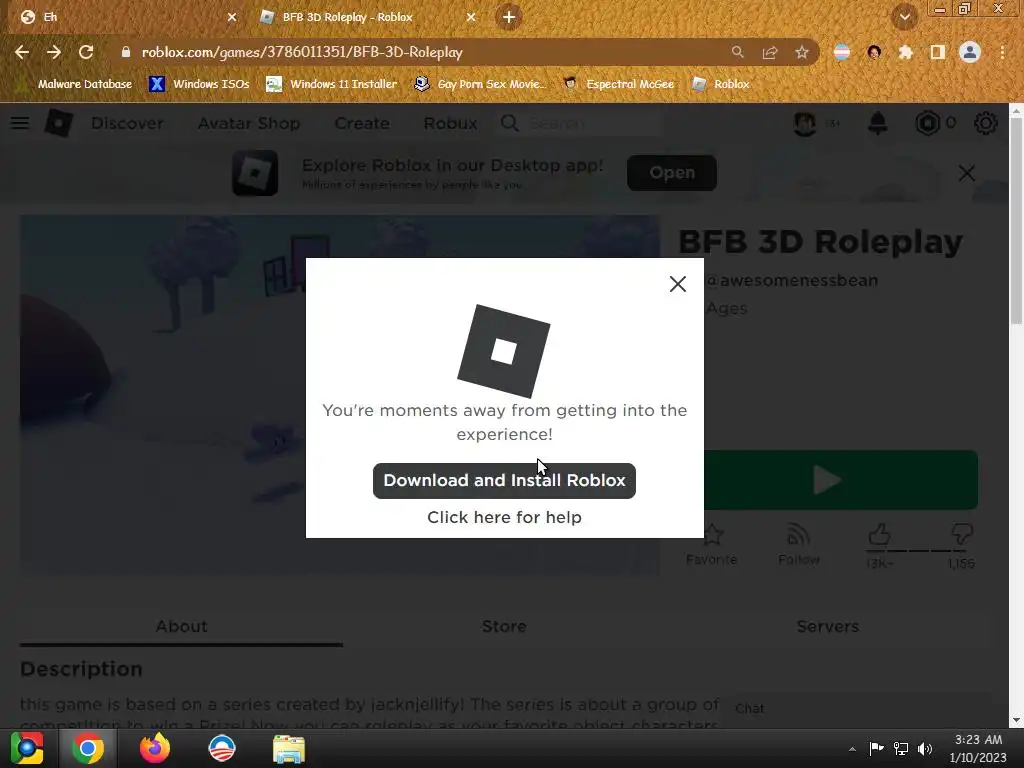Screen dimensions: 1024x768
Task: Like the game with thumbs up
Action: click(879, 534)
